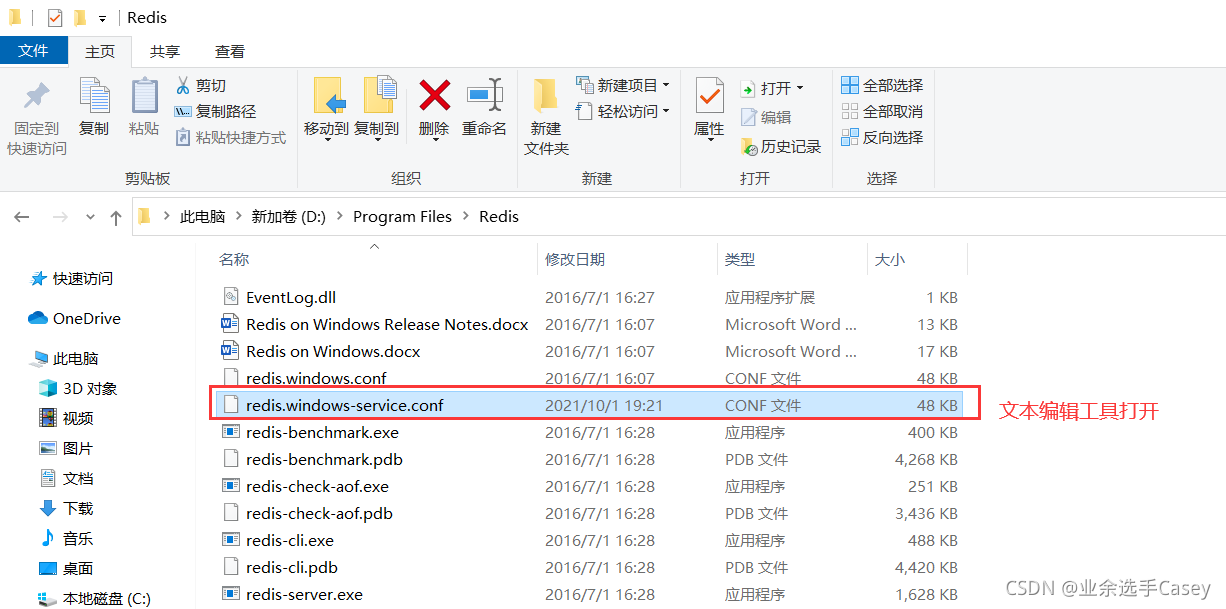The image size is (1226, 609).
Task: Sort by the Size (大小) column header
Action: pos(889,259)
